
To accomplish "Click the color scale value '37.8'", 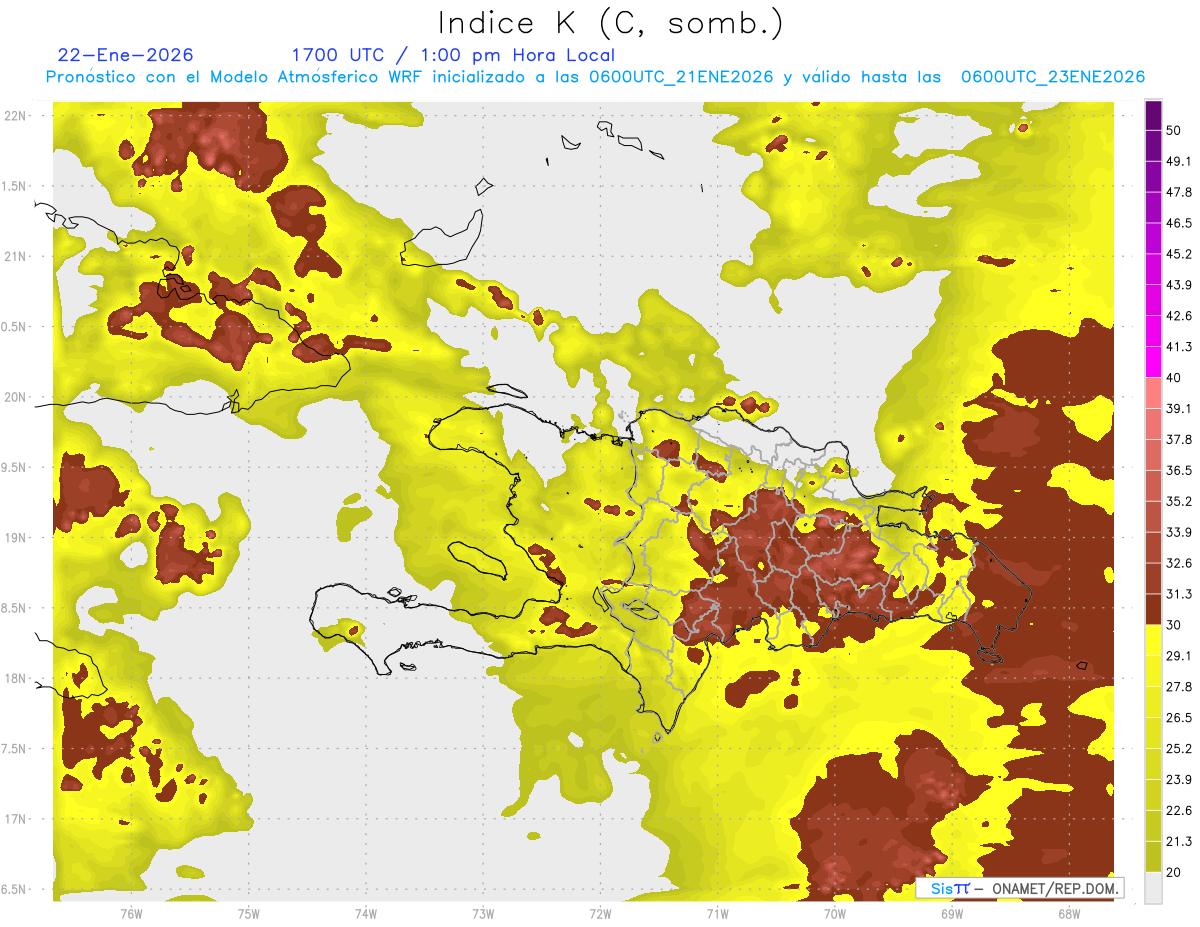I will [1180, 440].
